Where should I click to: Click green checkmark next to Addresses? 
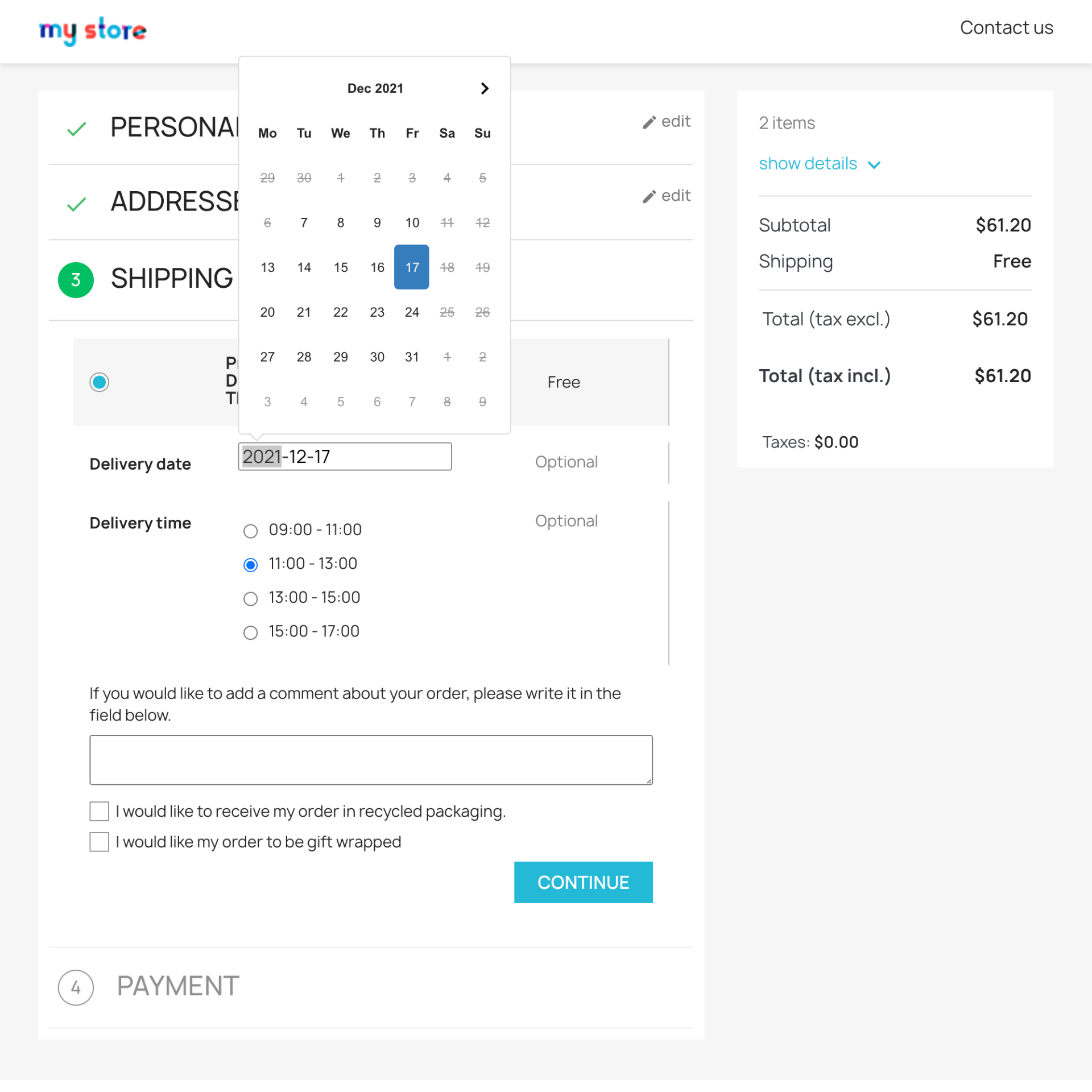click(76, 204)
